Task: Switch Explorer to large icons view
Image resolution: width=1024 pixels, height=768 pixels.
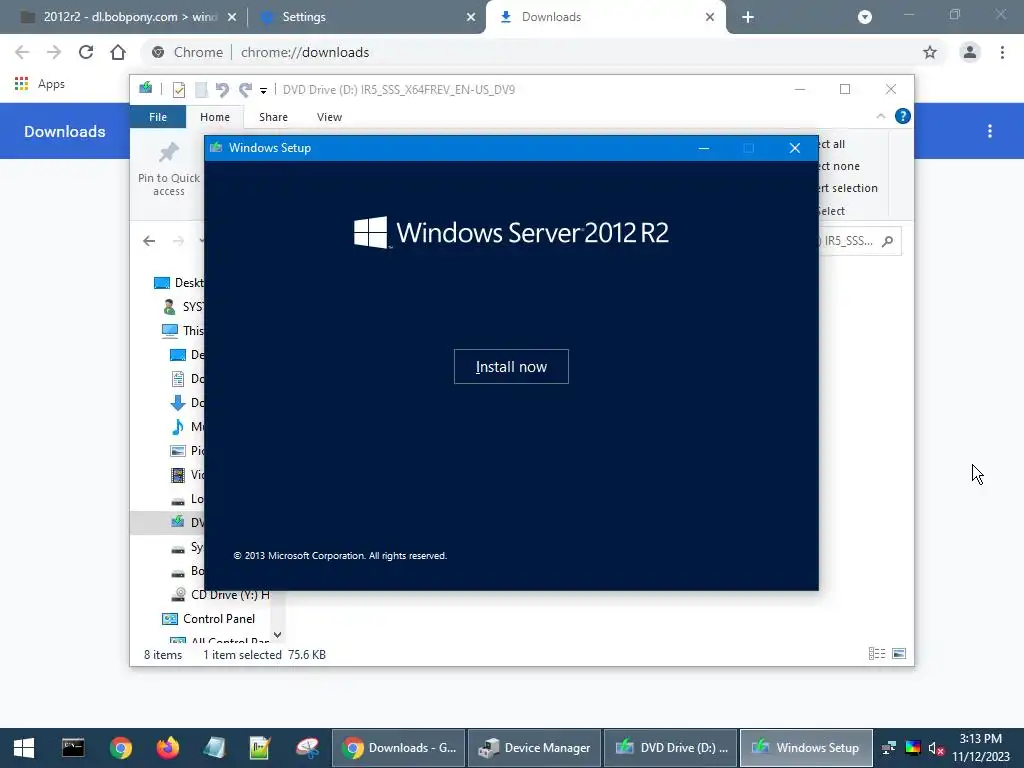Action: coord(899,654)
